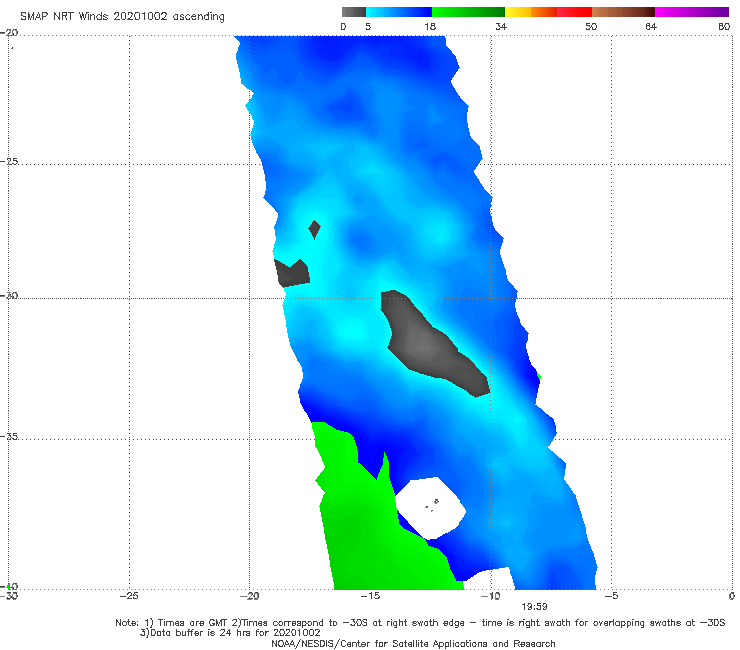Click the note line starting "Note: 1) Times are GMT"
This screenshot has height=650, width=740.
coord(420,623)
